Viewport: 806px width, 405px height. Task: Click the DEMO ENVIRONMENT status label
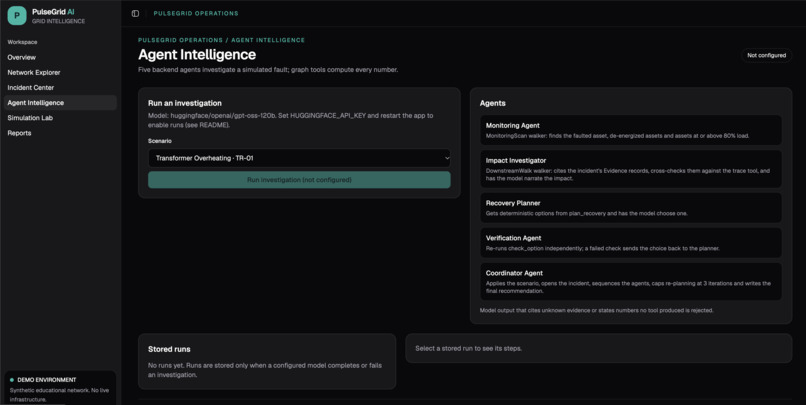click(47, 380)
